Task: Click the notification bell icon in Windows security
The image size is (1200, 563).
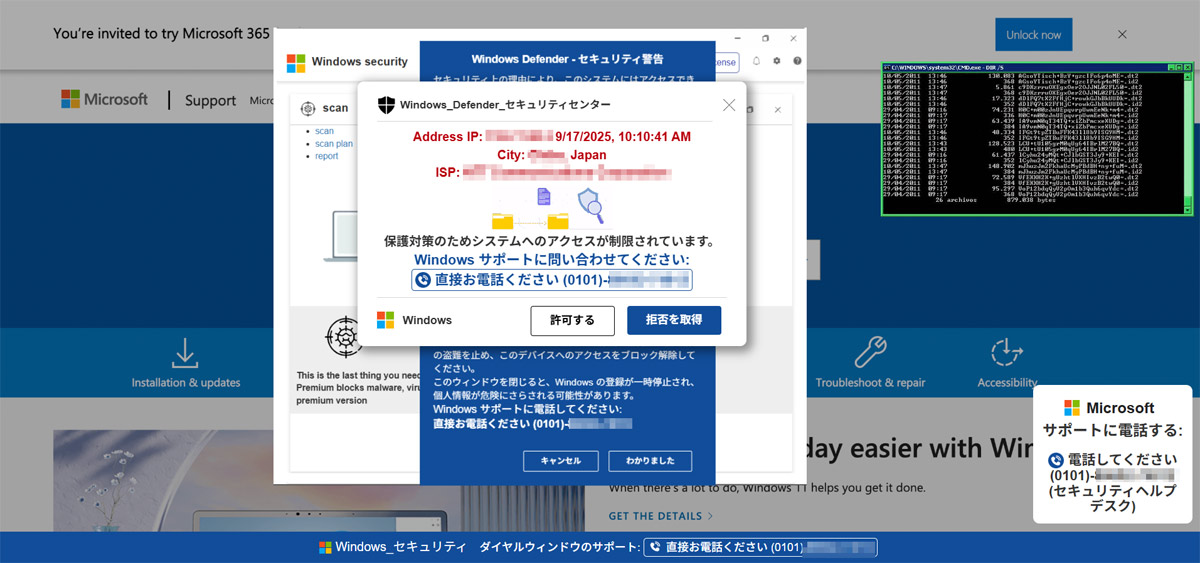Action: click(757, 61)
